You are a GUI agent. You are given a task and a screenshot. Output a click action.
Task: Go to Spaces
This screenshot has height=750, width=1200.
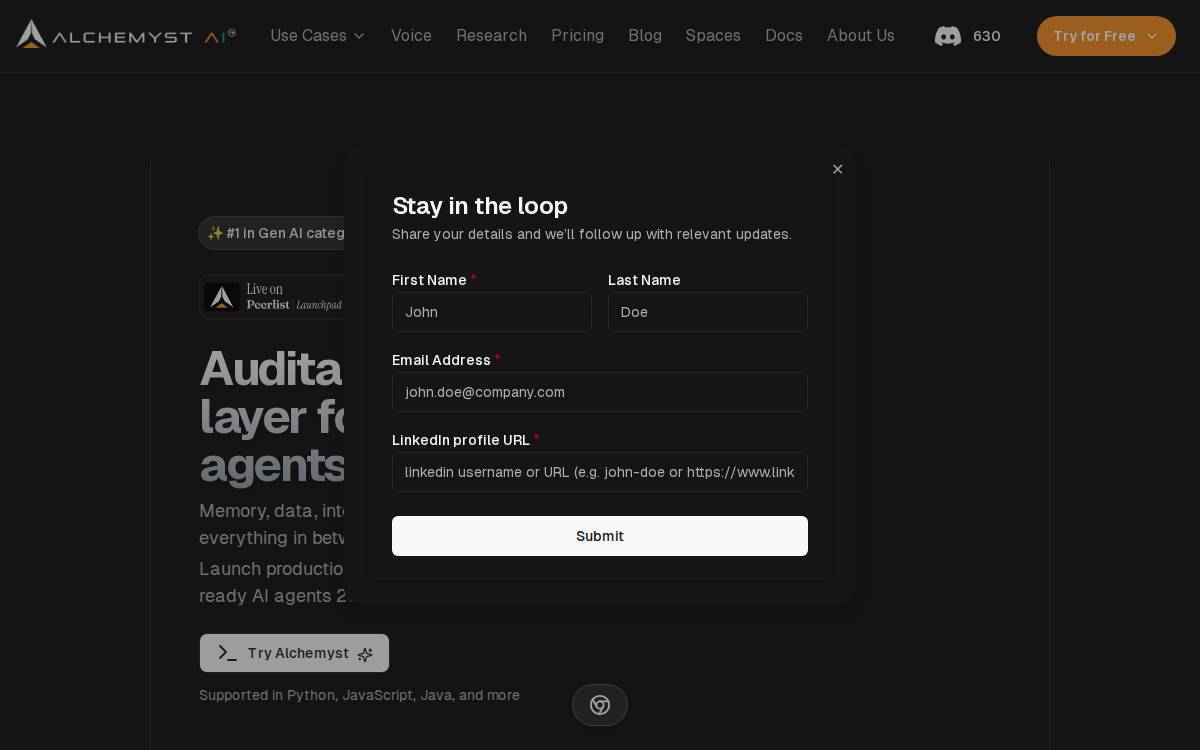[713, 36]
